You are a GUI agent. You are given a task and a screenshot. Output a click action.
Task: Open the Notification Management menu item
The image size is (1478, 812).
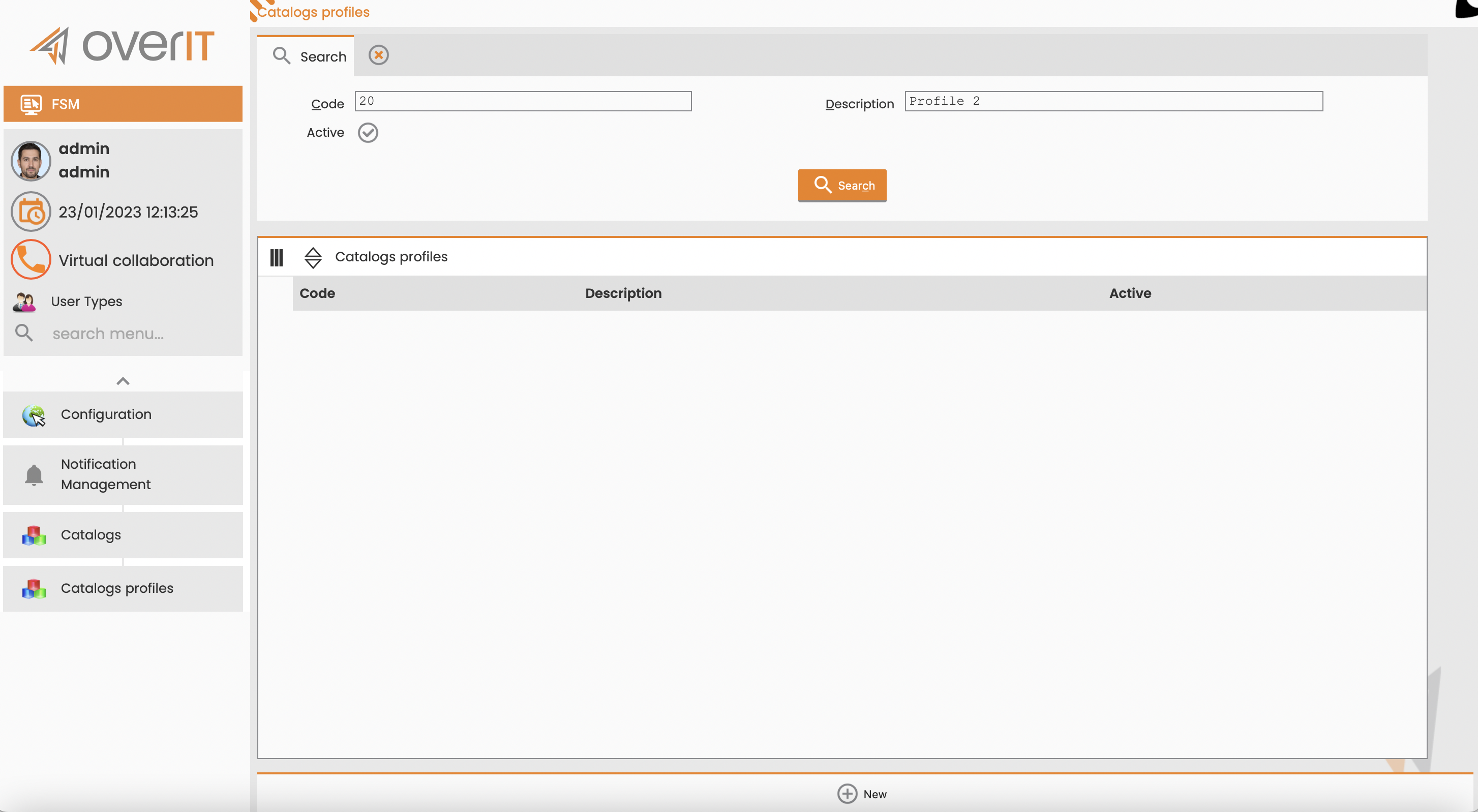[123, 475]
